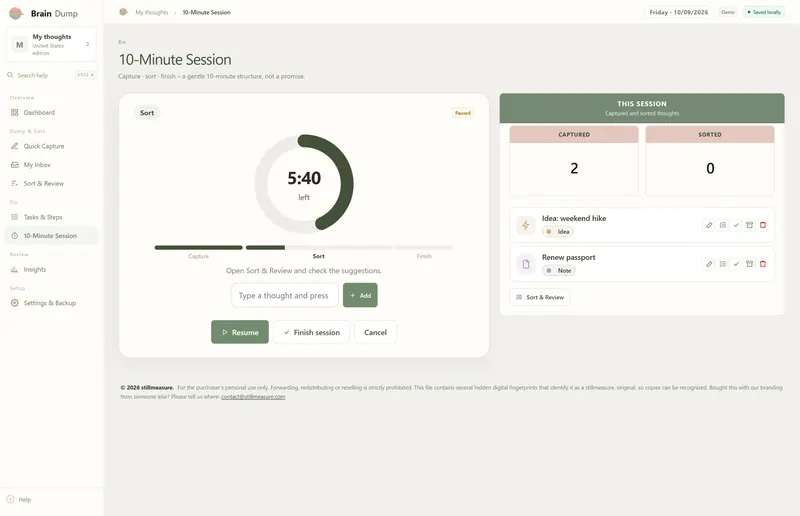Viewport: 800px width, 516px height.
Task: Click Finish session button
Action: [x=311, y=332]
